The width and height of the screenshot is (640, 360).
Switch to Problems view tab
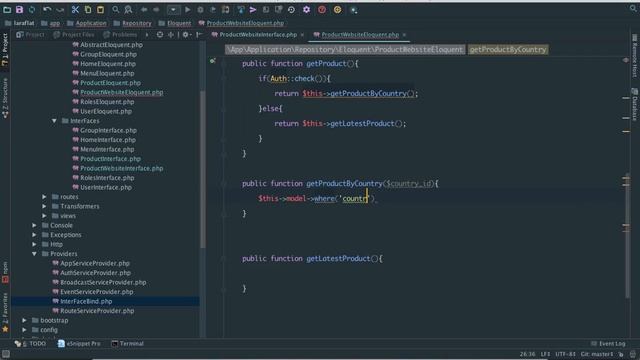(x=120, y=35)
